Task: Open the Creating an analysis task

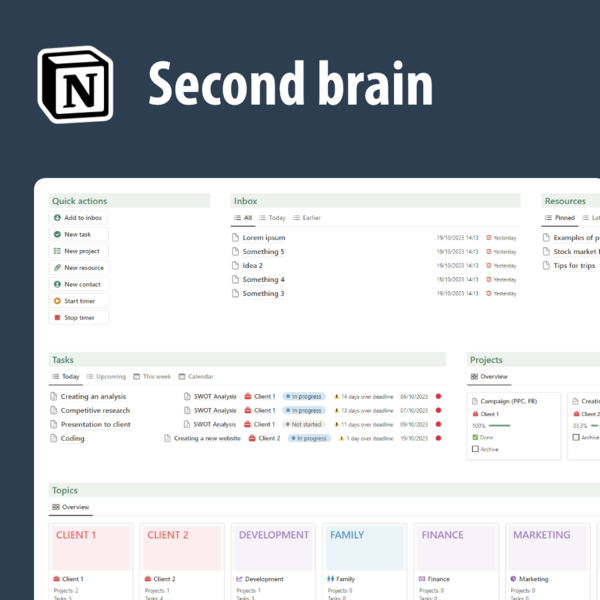Action: point(93,396)
